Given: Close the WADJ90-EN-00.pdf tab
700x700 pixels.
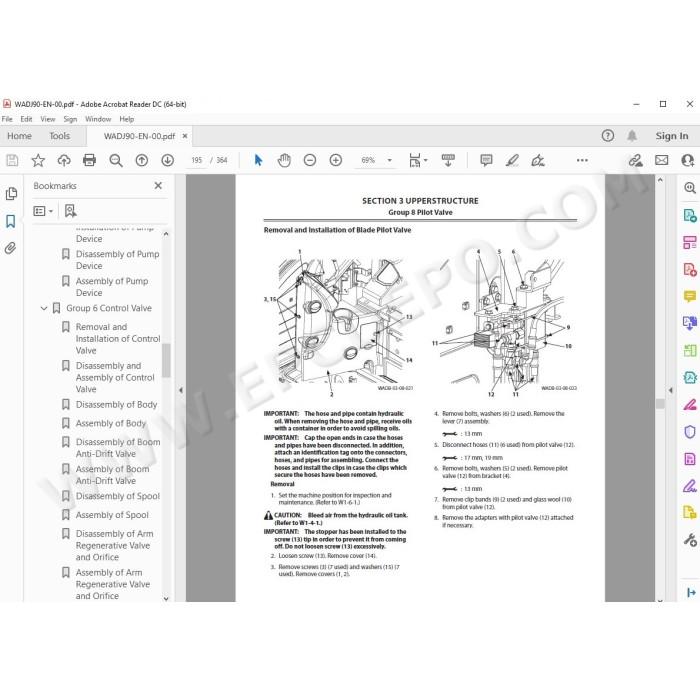Looking at the screenshot, I should tap(185, 136).
